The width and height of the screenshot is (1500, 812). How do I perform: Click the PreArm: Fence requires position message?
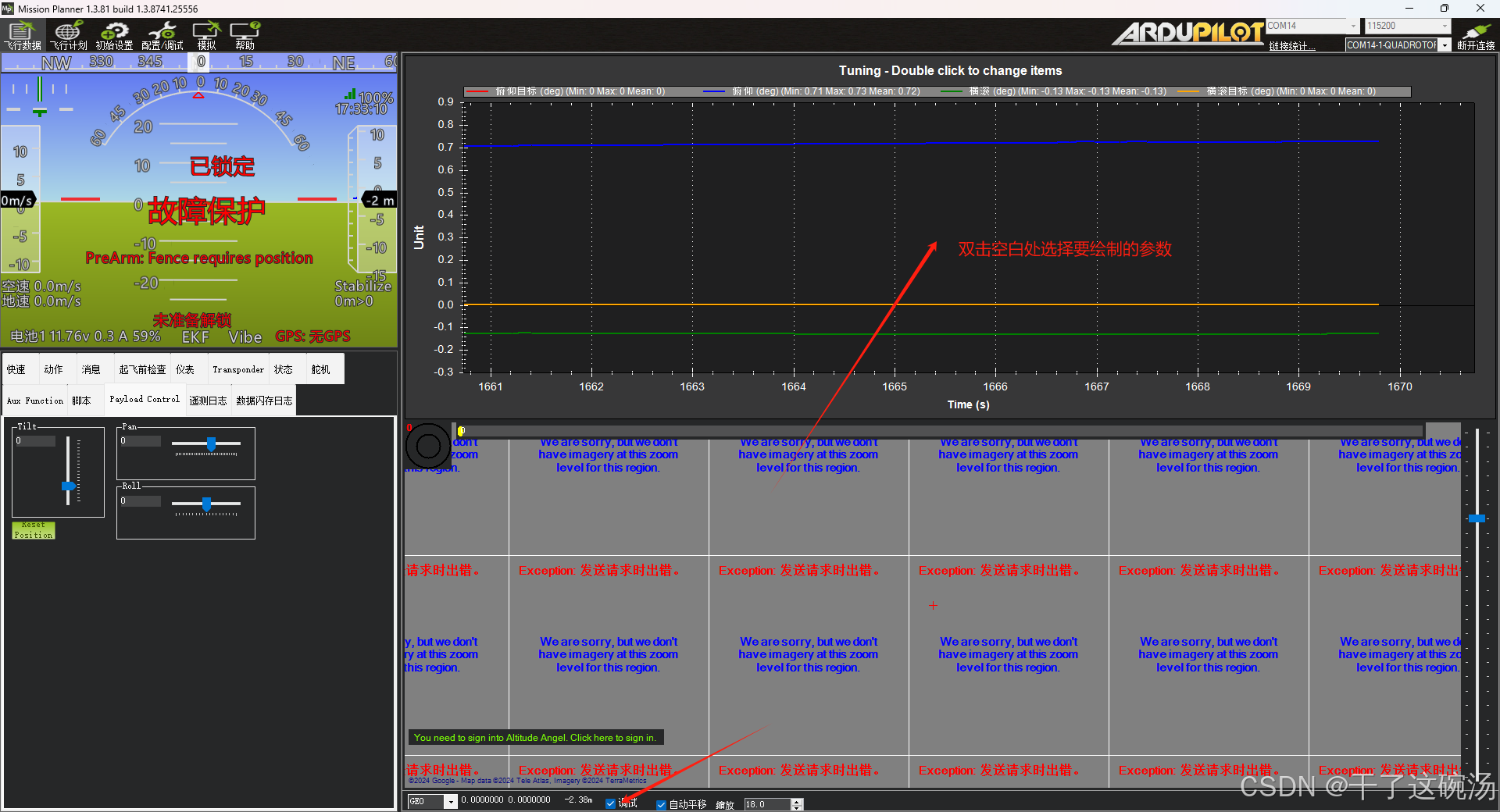pyautogui.click(x=199, y=258)
